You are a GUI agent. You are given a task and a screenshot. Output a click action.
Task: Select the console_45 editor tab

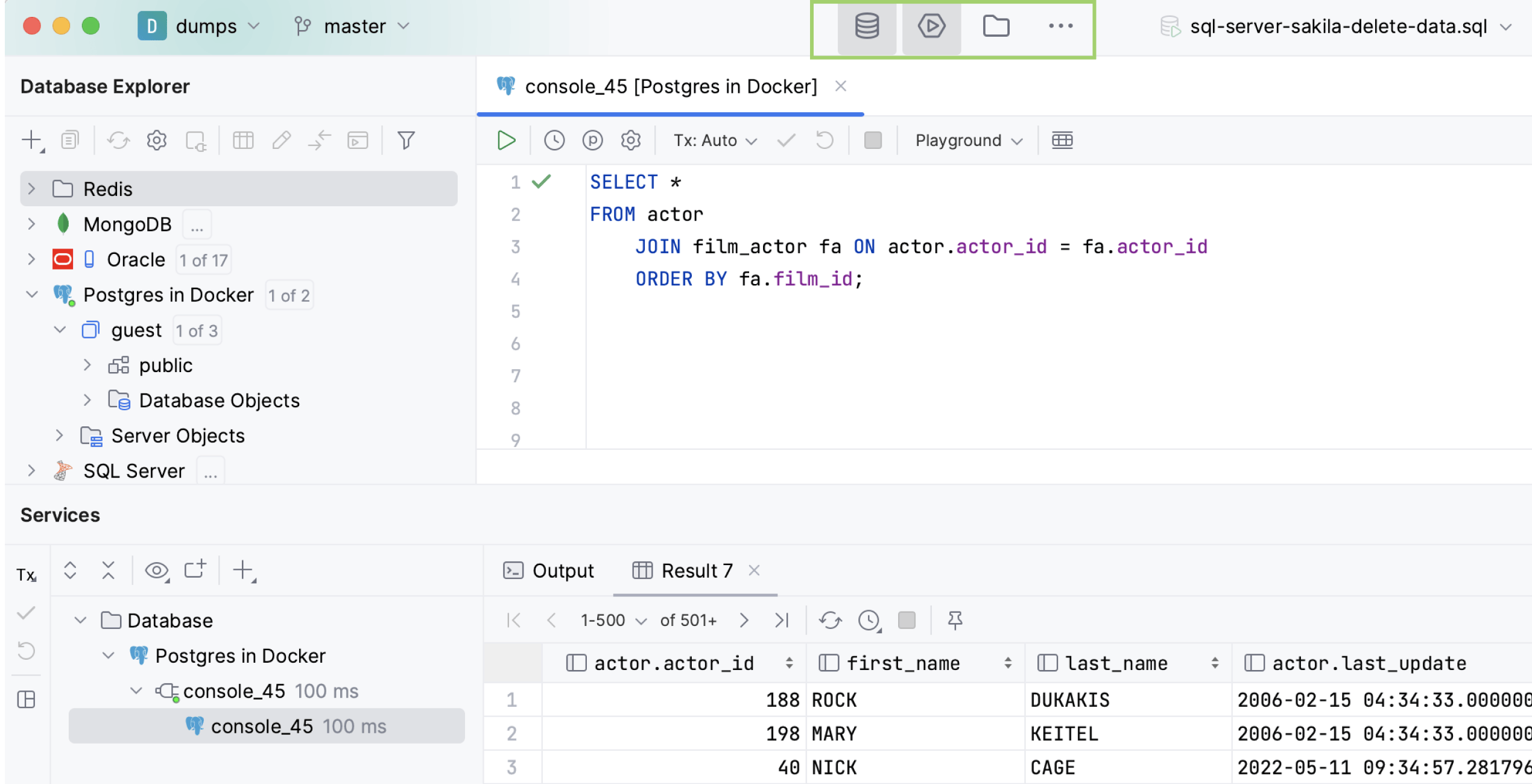(669, 87)
